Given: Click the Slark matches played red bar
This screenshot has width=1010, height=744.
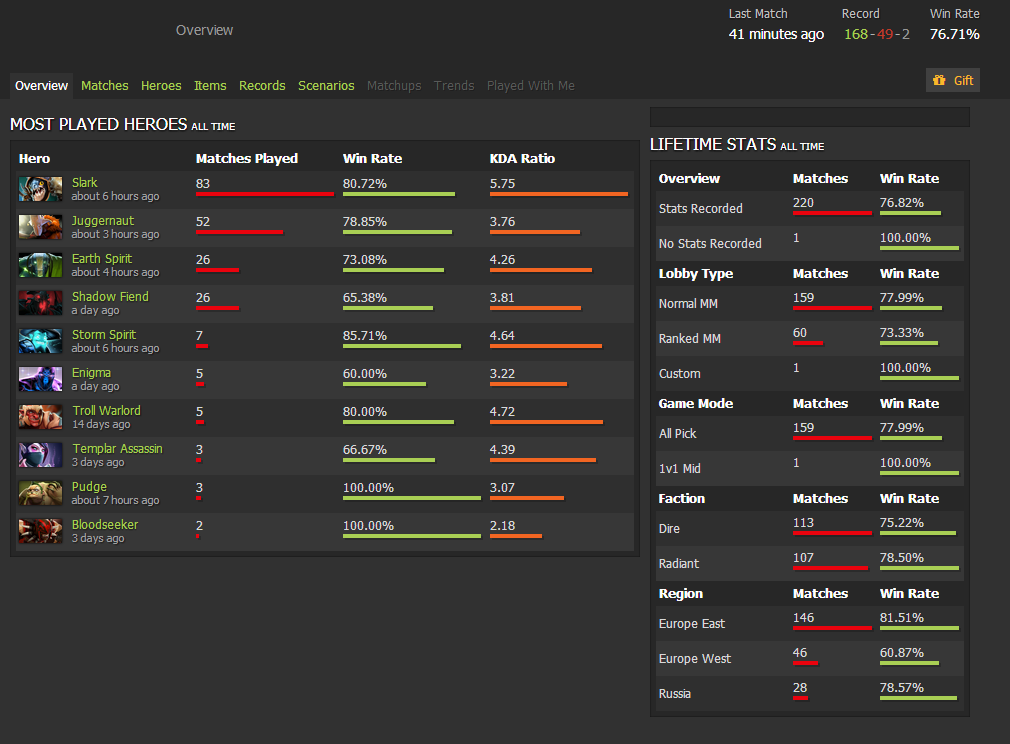Looking at the screenshot, I should coord(264,194).
